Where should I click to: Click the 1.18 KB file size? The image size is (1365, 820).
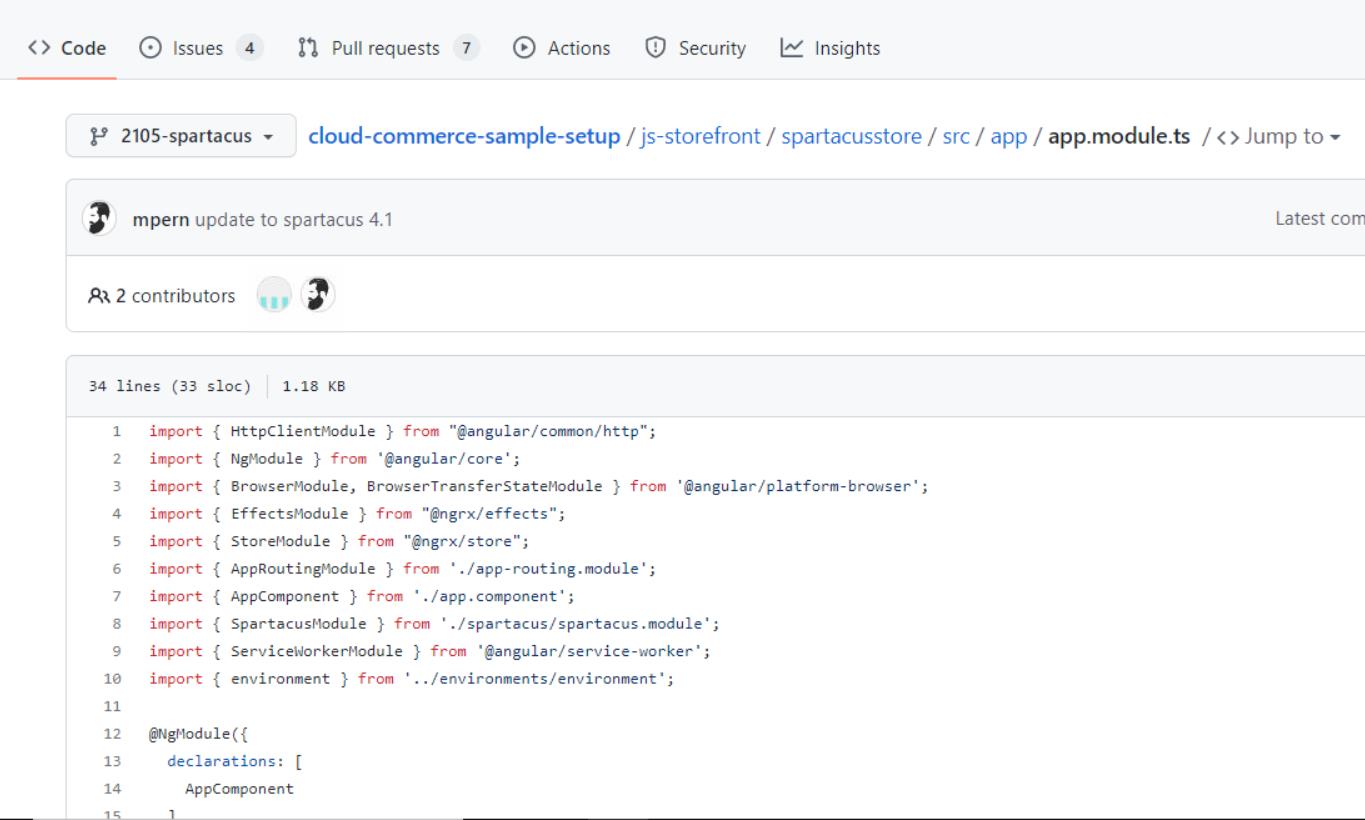(x=314, y=386)
